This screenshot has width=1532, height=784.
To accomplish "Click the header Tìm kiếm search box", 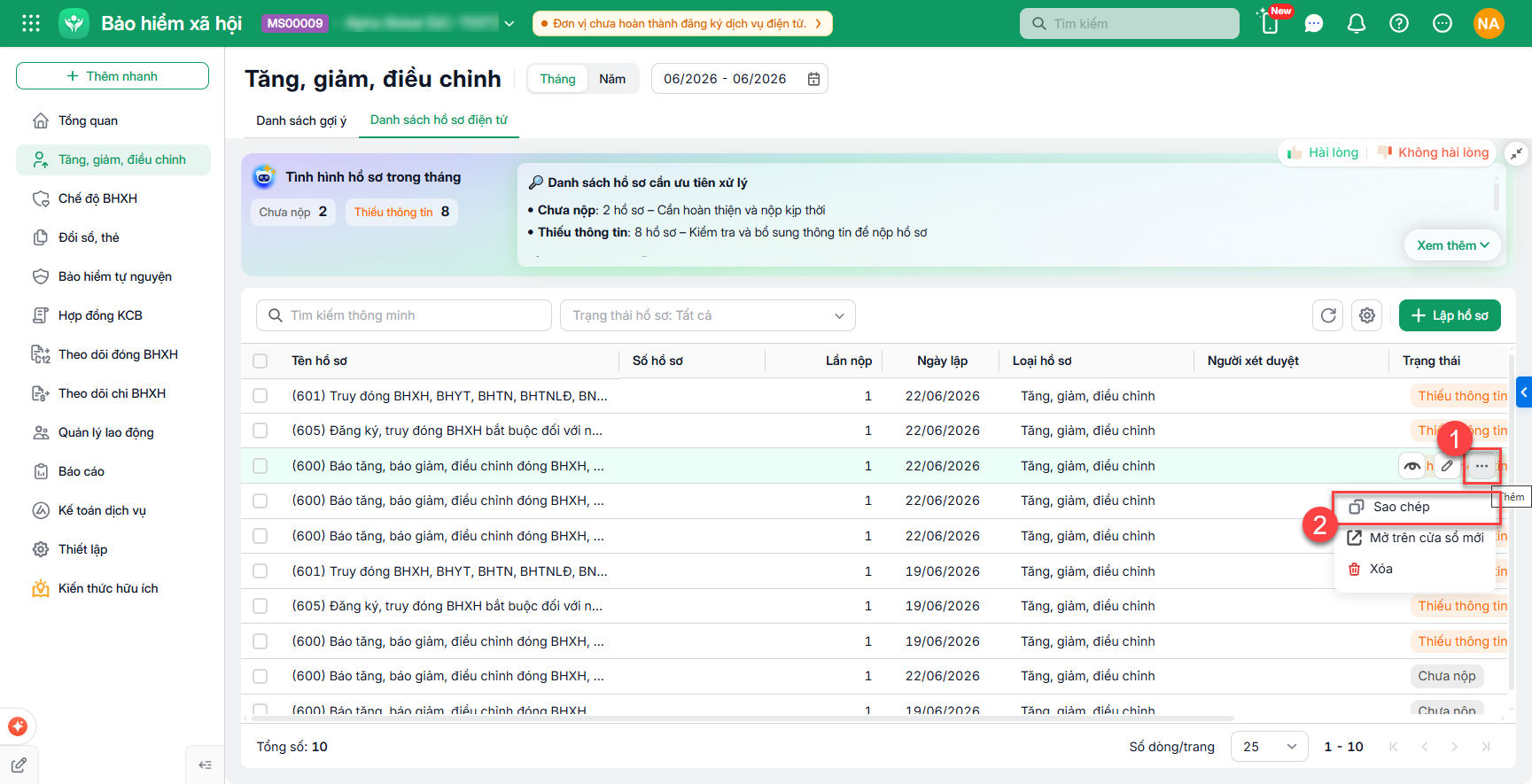I will [x=1130, y=24].
